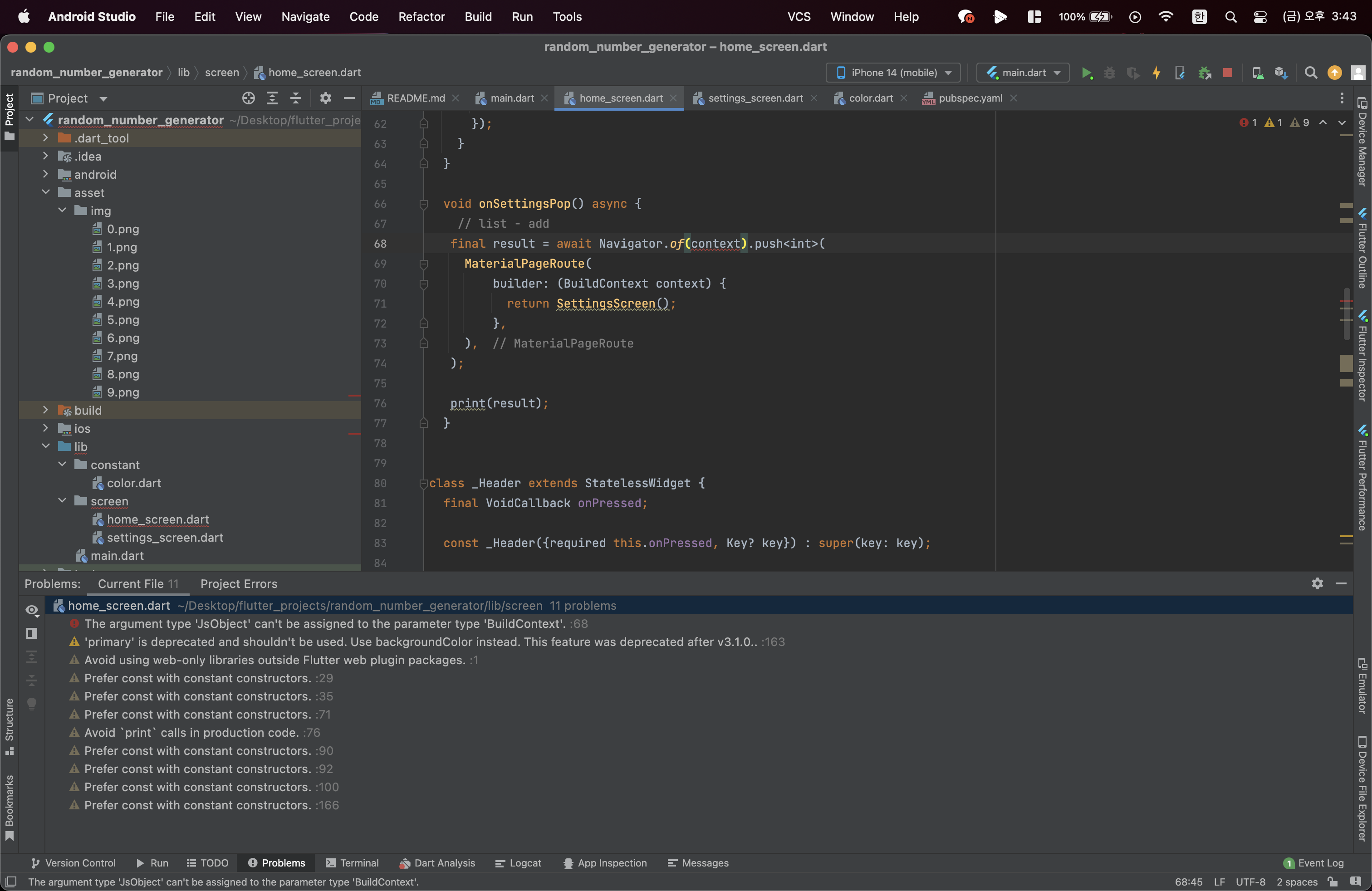Collapse all in Project panel toolbar
This screenshot has height=891, width=1372.
tap(296, 98)
